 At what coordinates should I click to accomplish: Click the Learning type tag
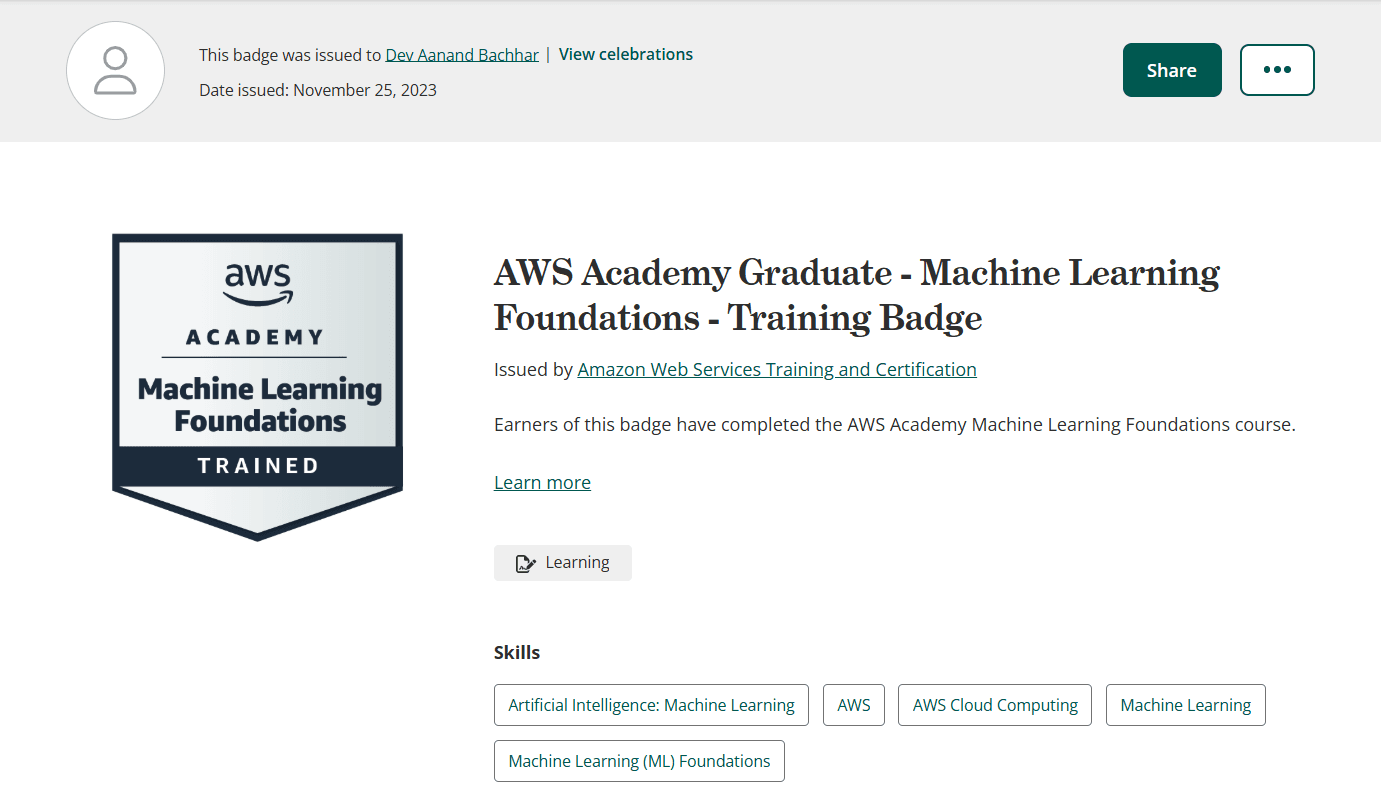[x=563, y=563]
